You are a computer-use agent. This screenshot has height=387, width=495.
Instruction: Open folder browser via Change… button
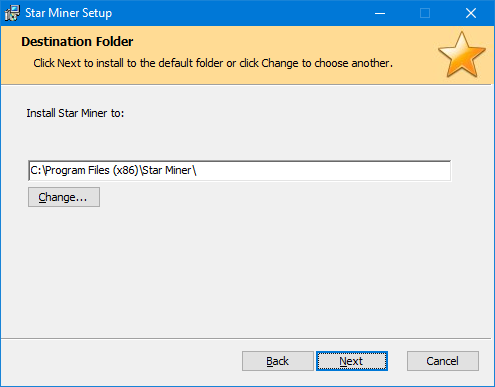tap(64, 197)
